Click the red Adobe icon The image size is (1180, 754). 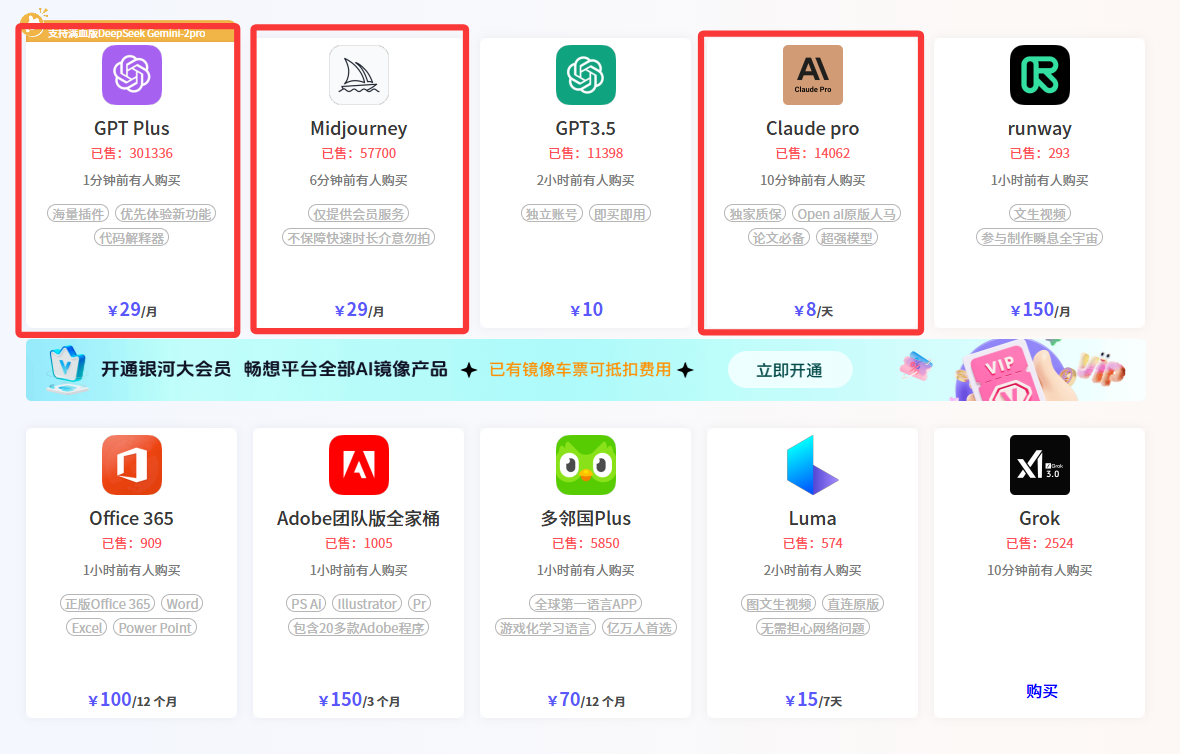359,464
